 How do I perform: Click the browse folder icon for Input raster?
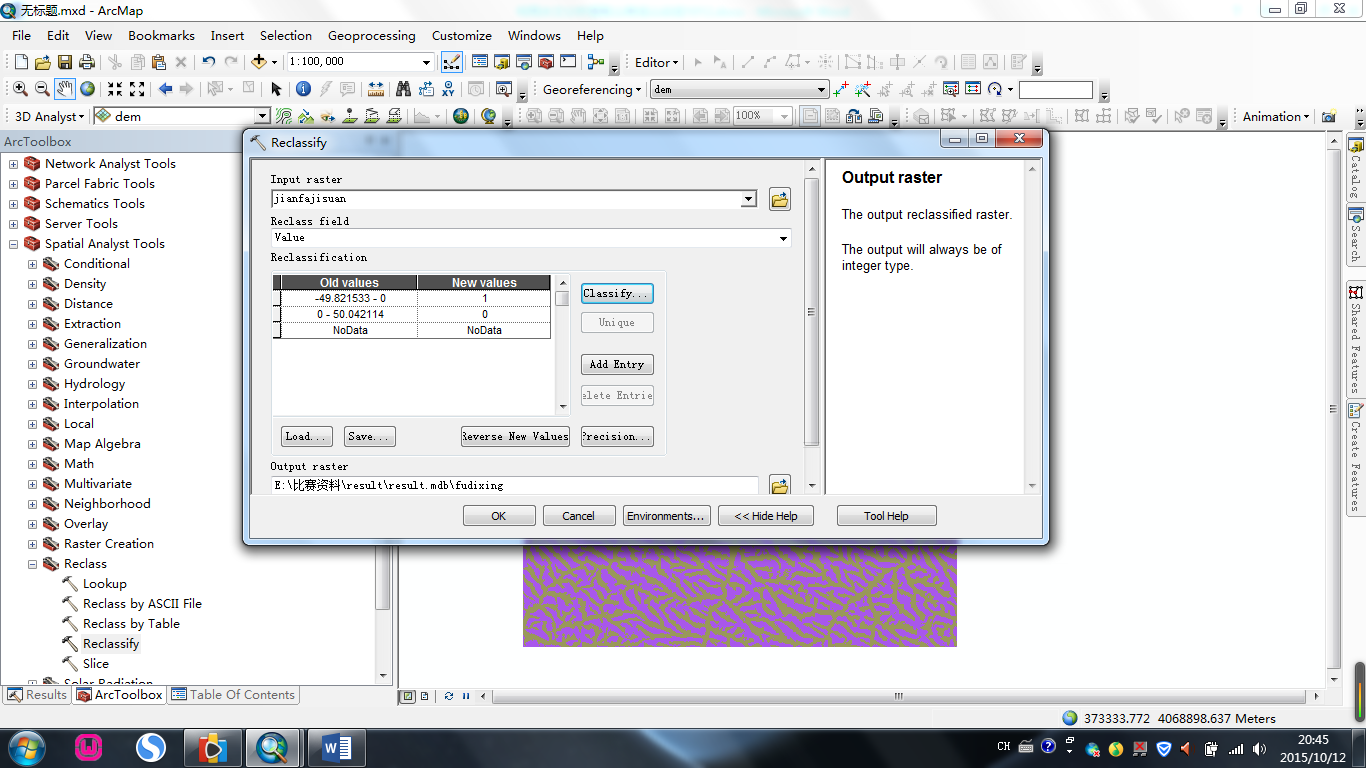point(780,199)
